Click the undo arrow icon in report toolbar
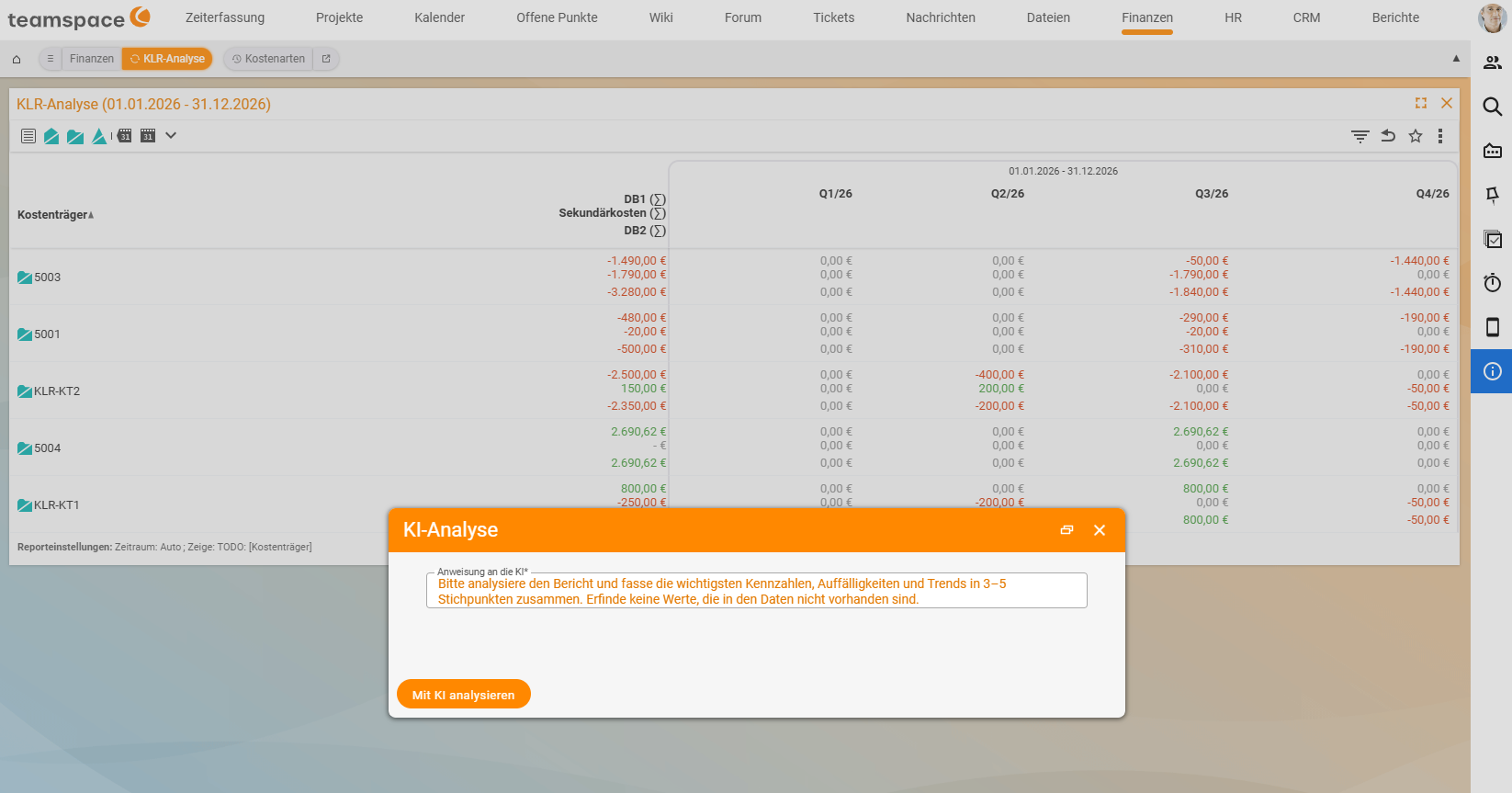Image resolution: width=1512 pixels, height=793 pixels. coord(1388,136)
